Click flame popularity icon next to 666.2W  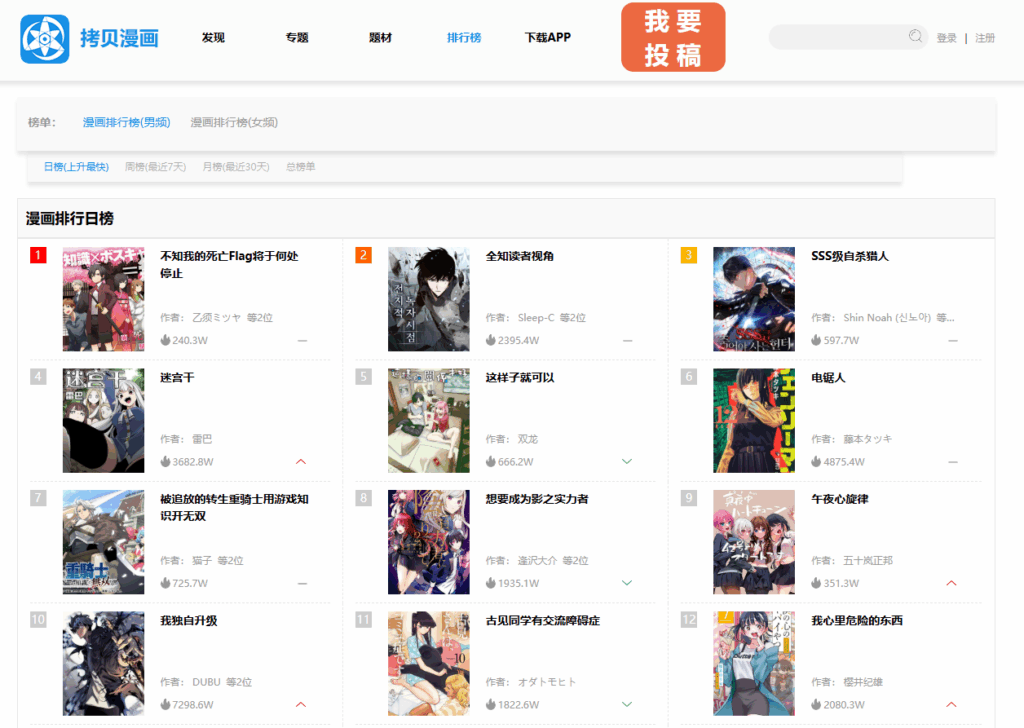(x=490, y=462)
